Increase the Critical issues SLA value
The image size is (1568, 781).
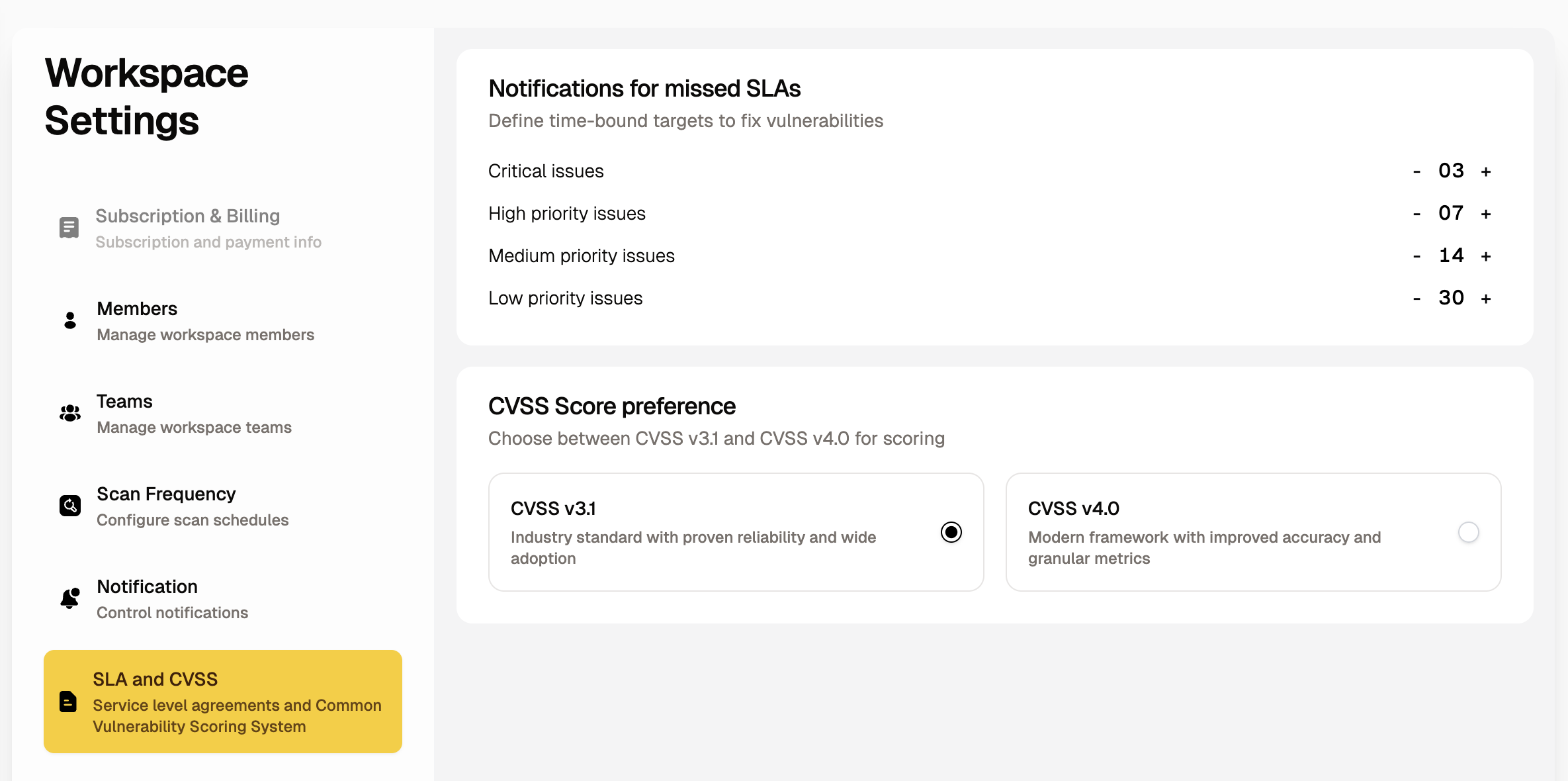[1486, 171]
